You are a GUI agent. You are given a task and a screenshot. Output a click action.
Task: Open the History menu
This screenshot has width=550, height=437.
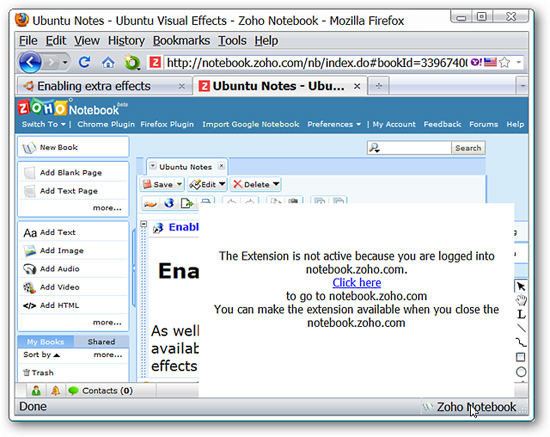[x=126, y=41]
